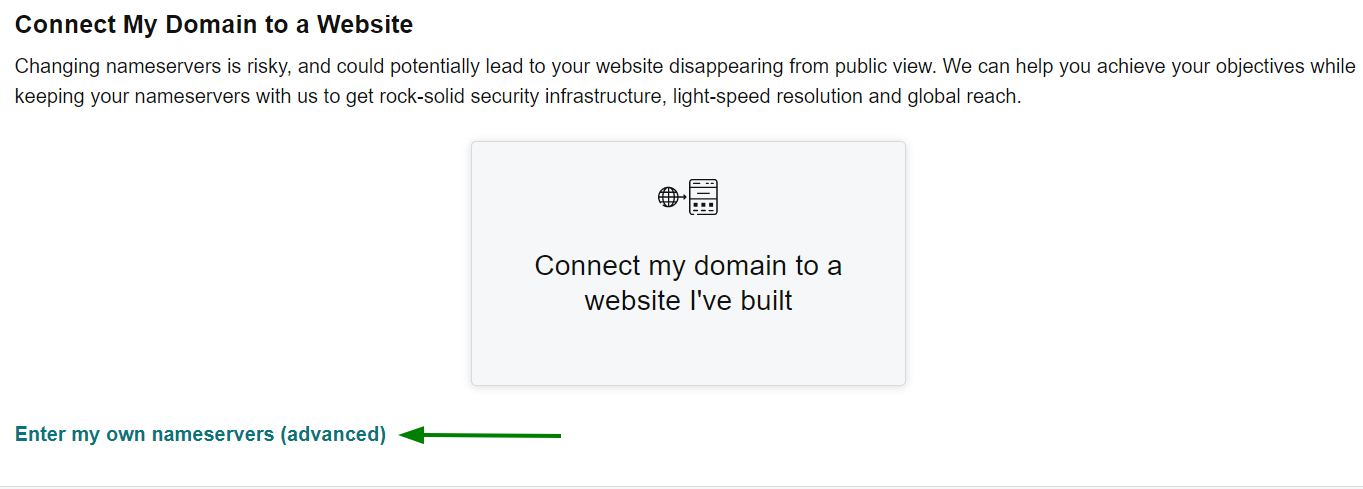Image resolution: width=1363 pixels, height=489 pixels.
Task: Click the "website I've built" text in card
Action: pyautogui.click(x=688, y=300)
